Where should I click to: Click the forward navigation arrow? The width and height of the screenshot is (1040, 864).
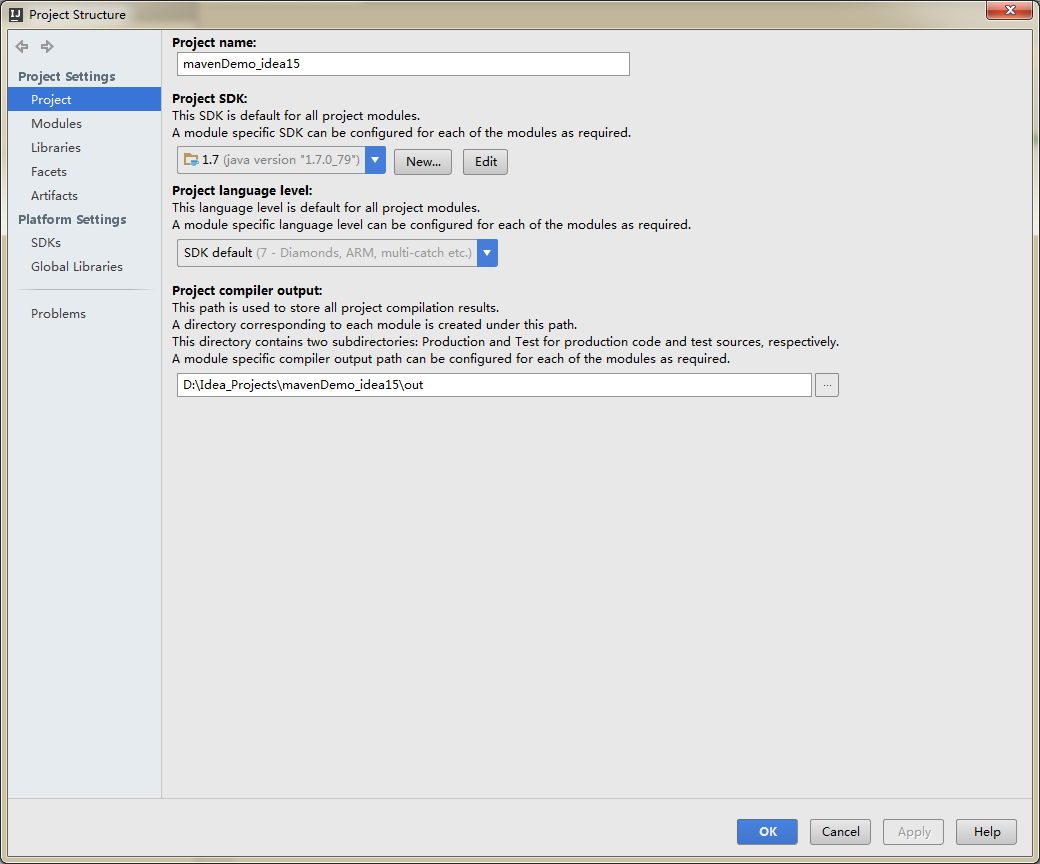(47, 46)
